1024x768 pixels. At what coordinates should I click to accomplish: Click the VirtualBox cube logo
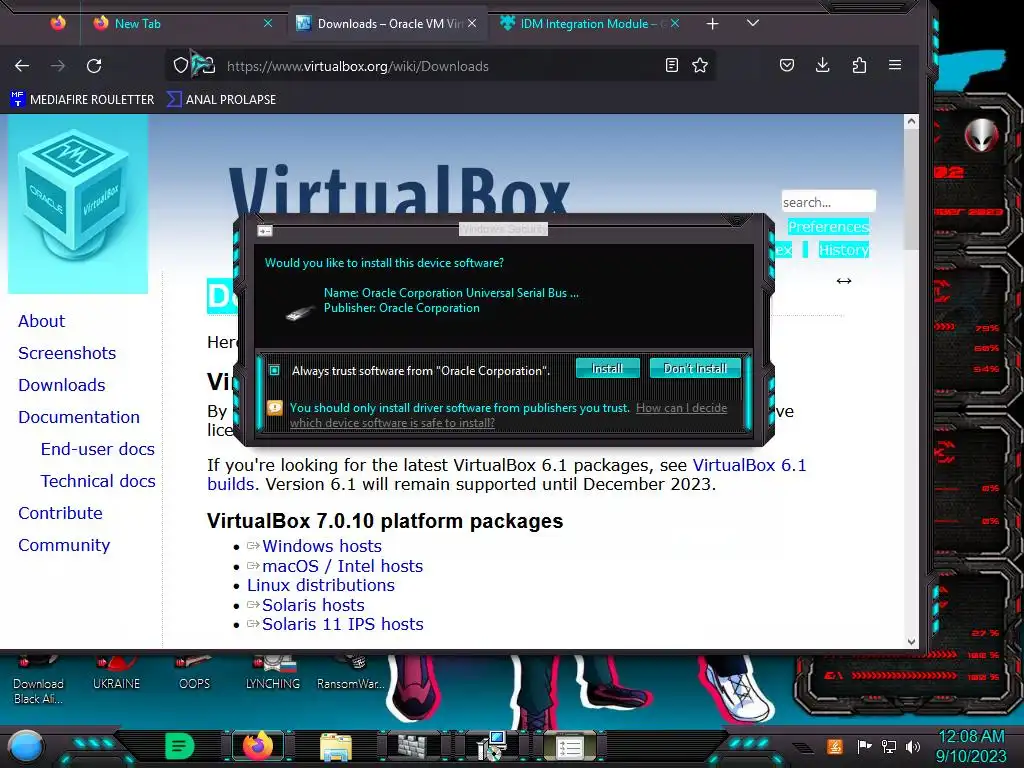(x=78, y=204)
